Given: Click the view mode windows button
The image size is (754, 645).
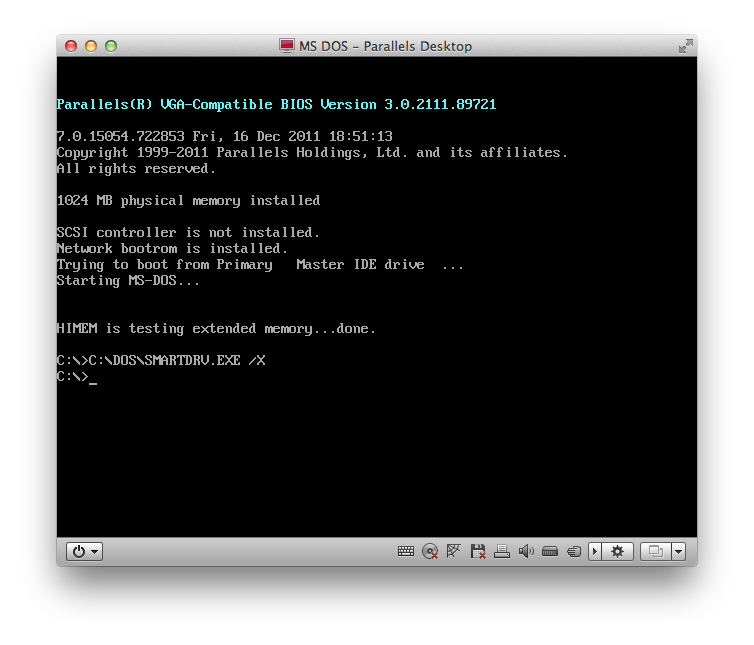Looking at the screenshot, I should point(656,551).
